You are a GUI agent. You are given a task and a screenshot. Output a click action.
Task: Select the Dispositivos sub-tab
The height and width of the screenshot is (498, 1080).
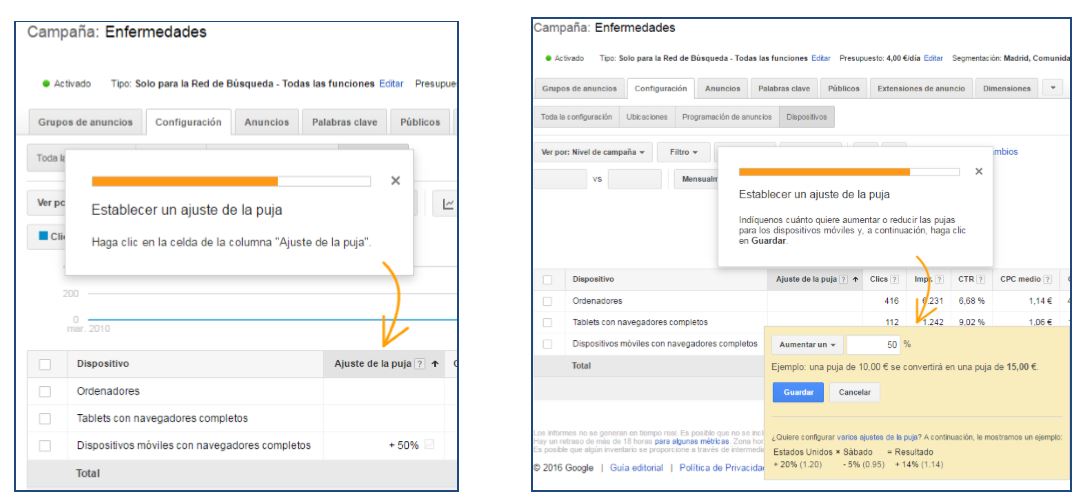[x=807, y=117]
